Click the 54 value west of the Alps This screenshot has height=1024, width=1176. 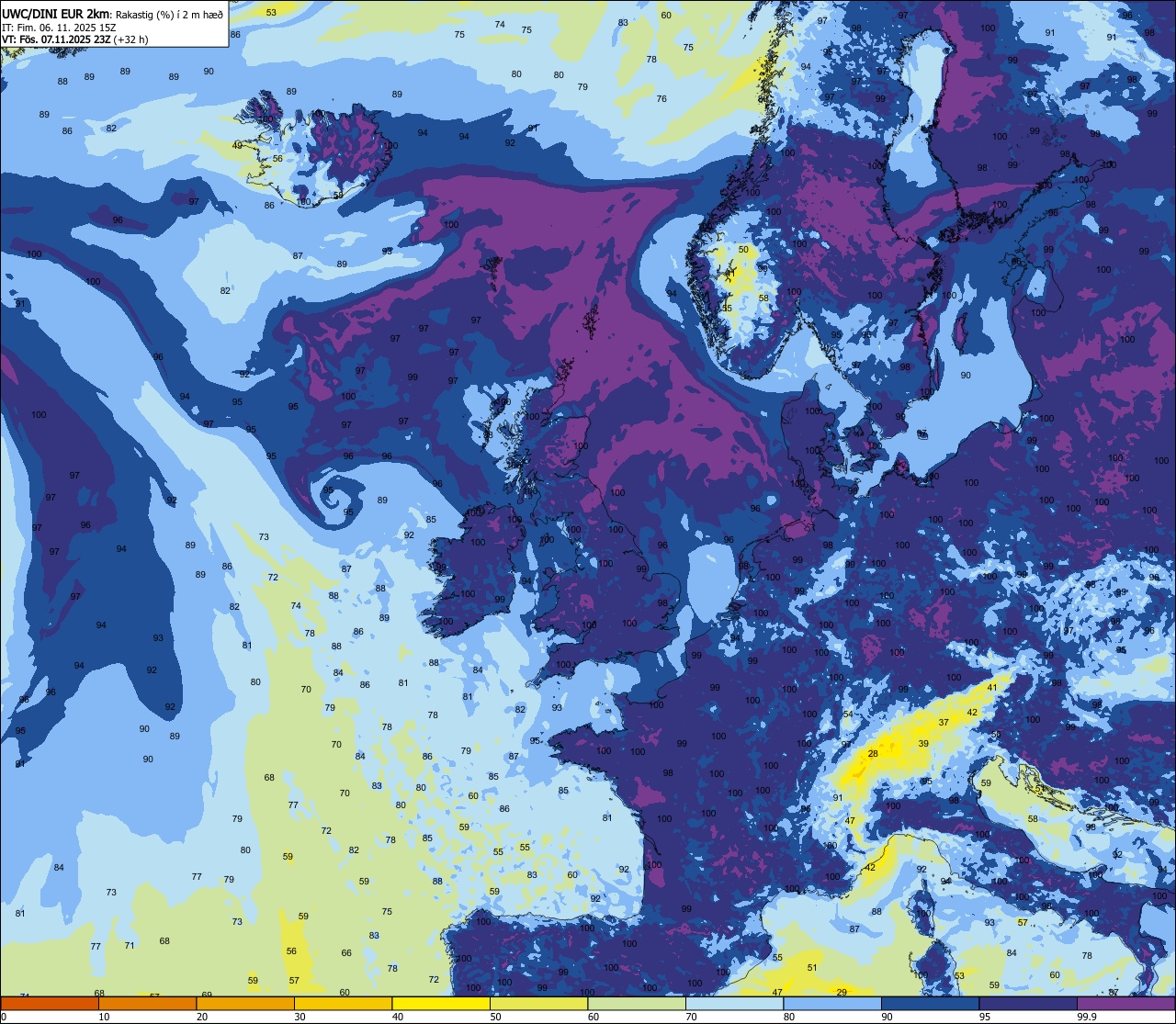tap(848, 714)
